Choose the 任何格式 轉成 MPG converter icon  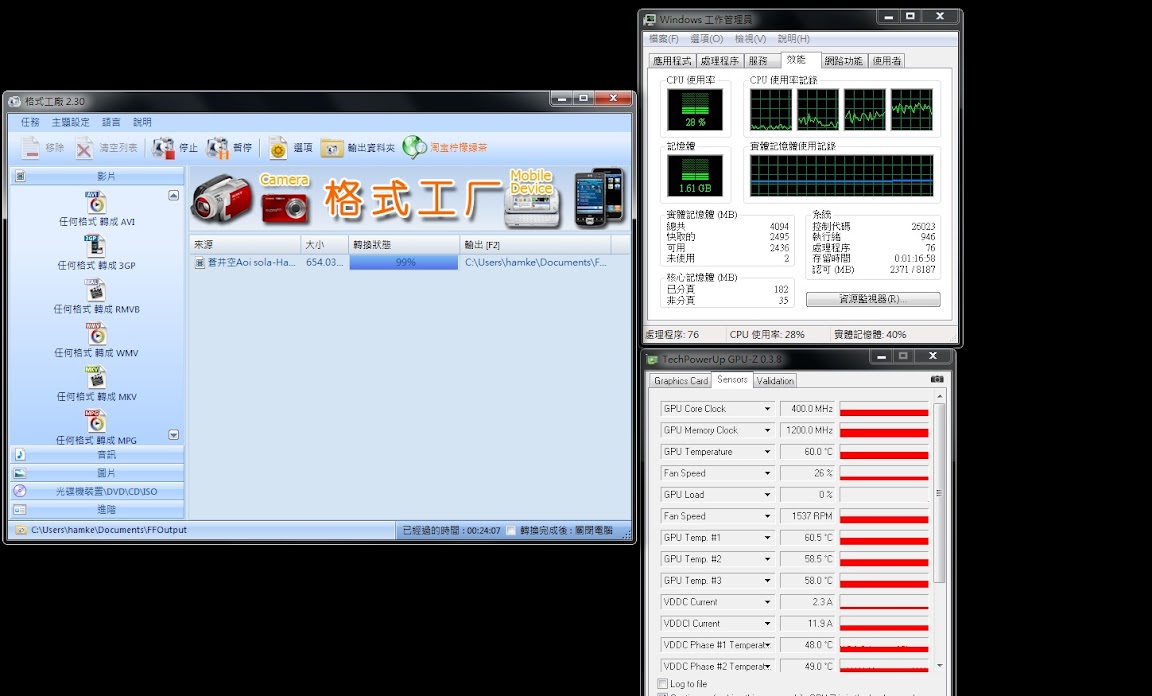(x=96, y=420)
